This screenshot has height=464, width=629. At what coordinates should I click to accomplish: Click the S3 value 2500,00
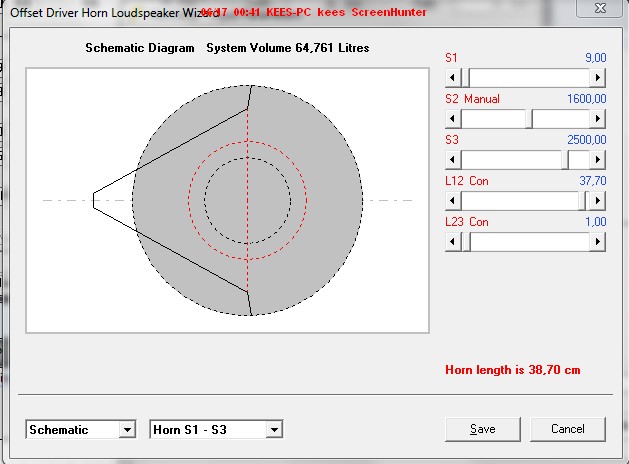(586, 140)
